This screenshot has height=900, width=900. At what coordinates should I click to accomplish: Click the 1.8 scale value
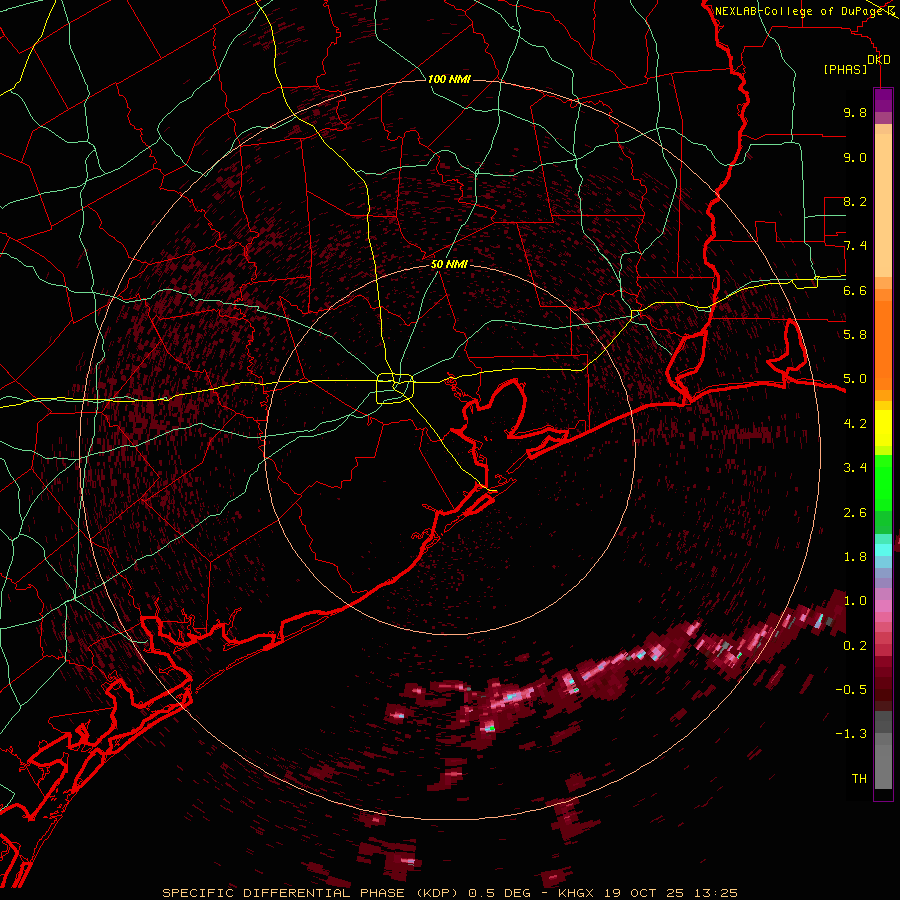tap(855, 557)
